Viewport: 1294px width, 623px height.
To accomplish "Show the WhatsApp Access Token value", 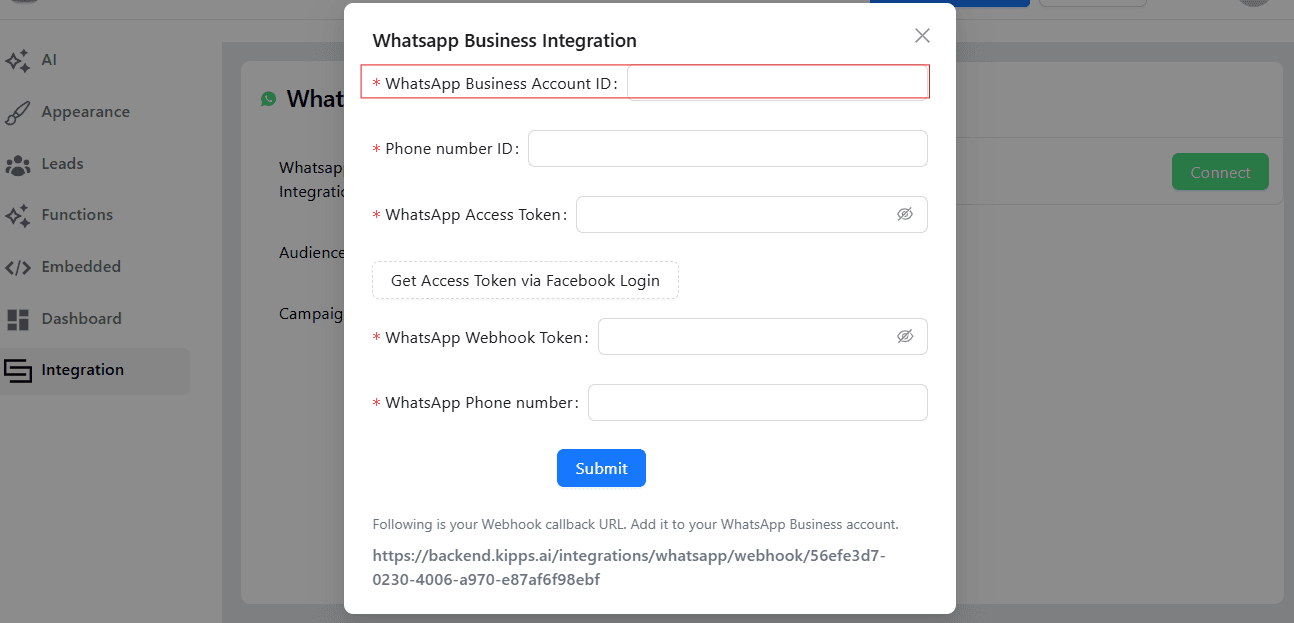I will (905, 214).
